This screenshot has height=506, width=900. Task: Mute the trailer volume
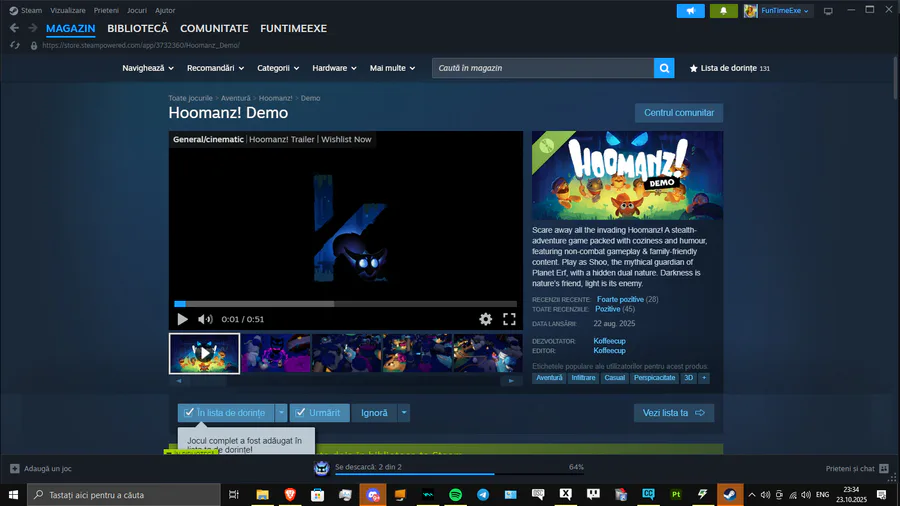tap(205, 319)
